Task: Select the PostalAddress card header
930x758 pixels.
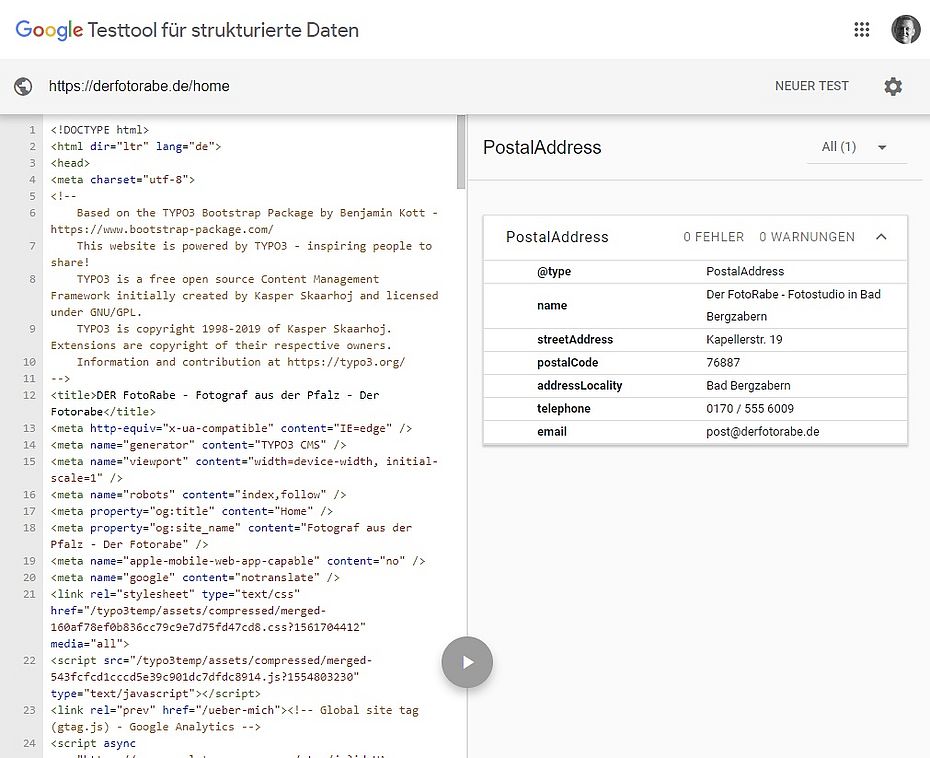Action: [x=557, y=237]
